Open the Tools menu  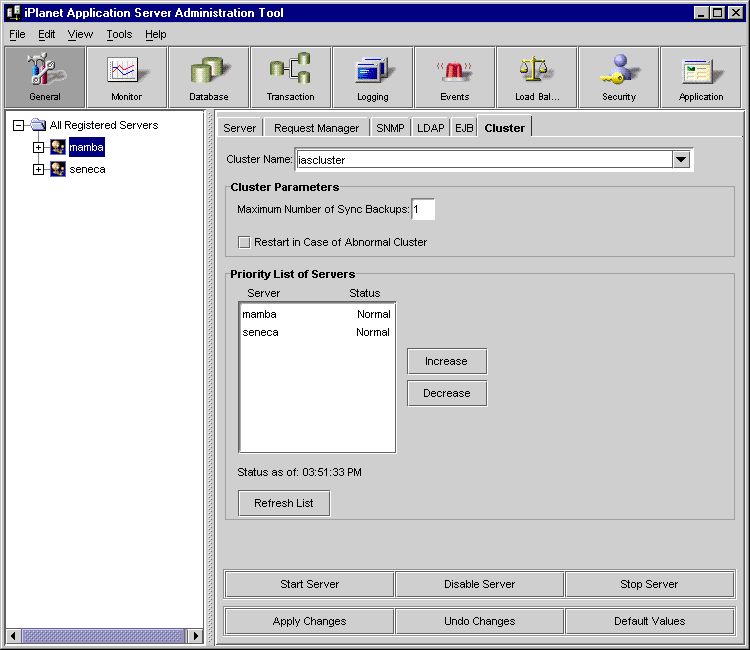click(119, 34)
